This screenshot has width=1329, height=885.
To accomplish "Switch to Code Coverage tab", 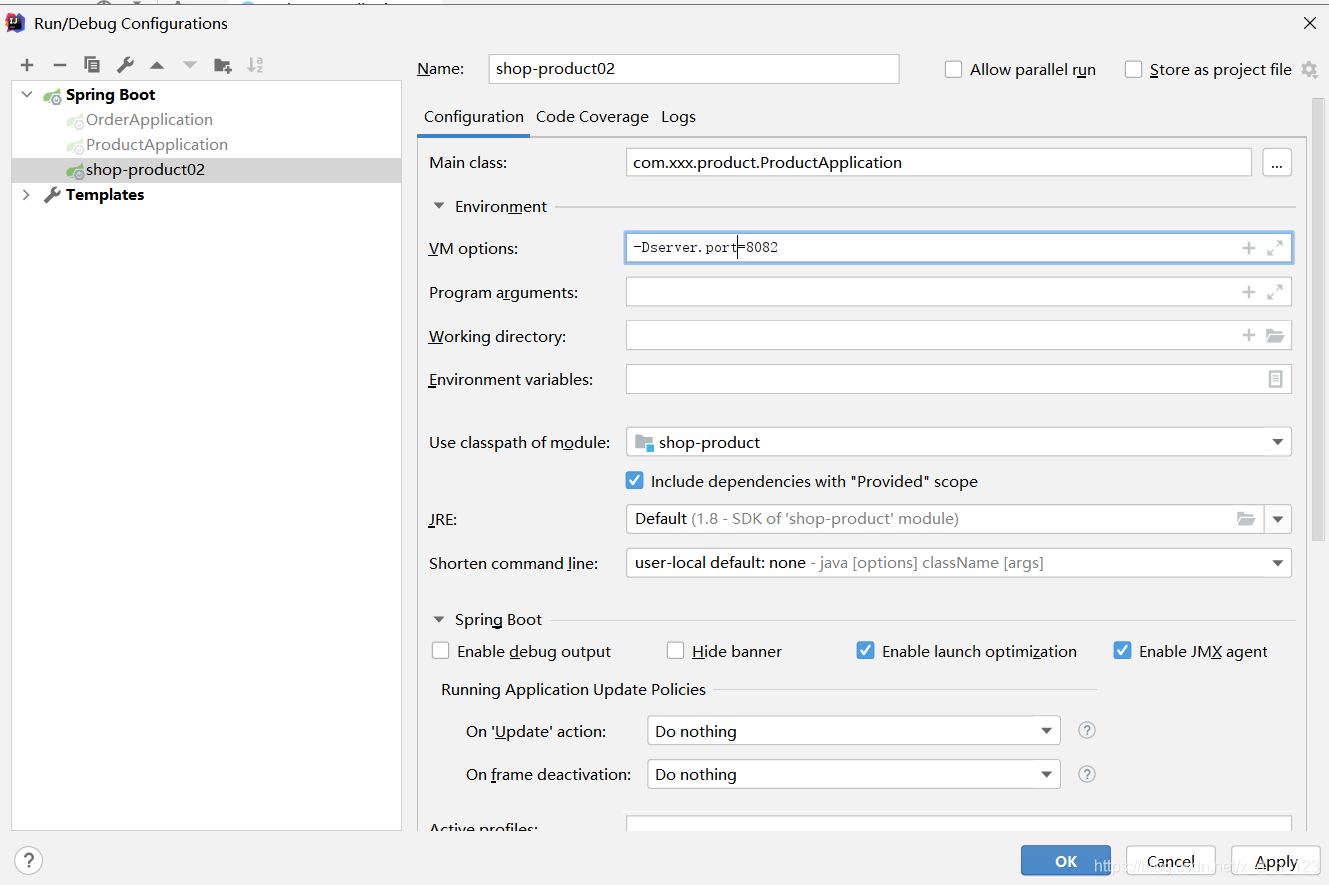I will coord(592,117).
